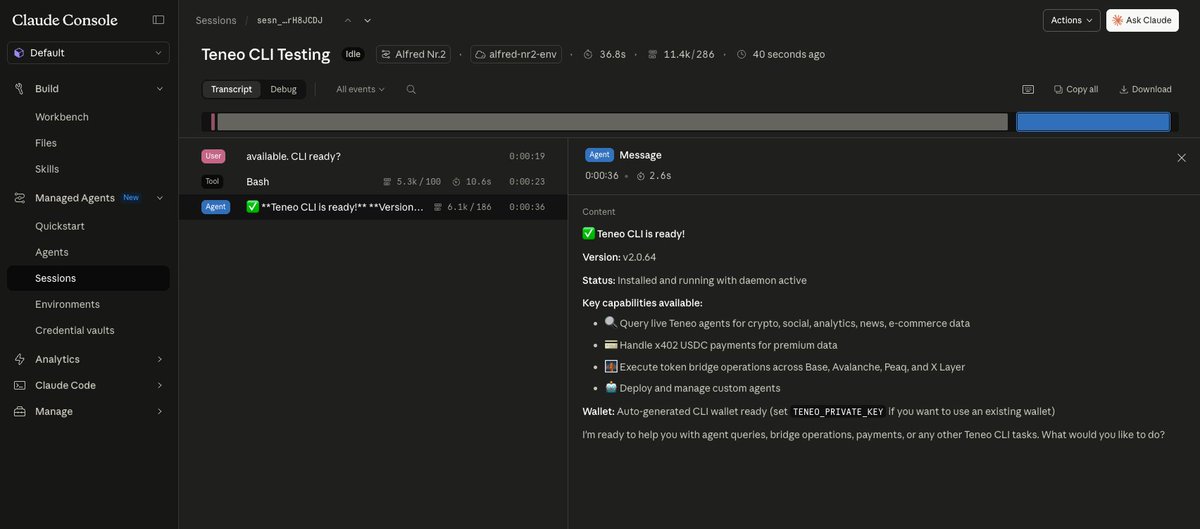Select Sessions in sidebar

[88, 278]
